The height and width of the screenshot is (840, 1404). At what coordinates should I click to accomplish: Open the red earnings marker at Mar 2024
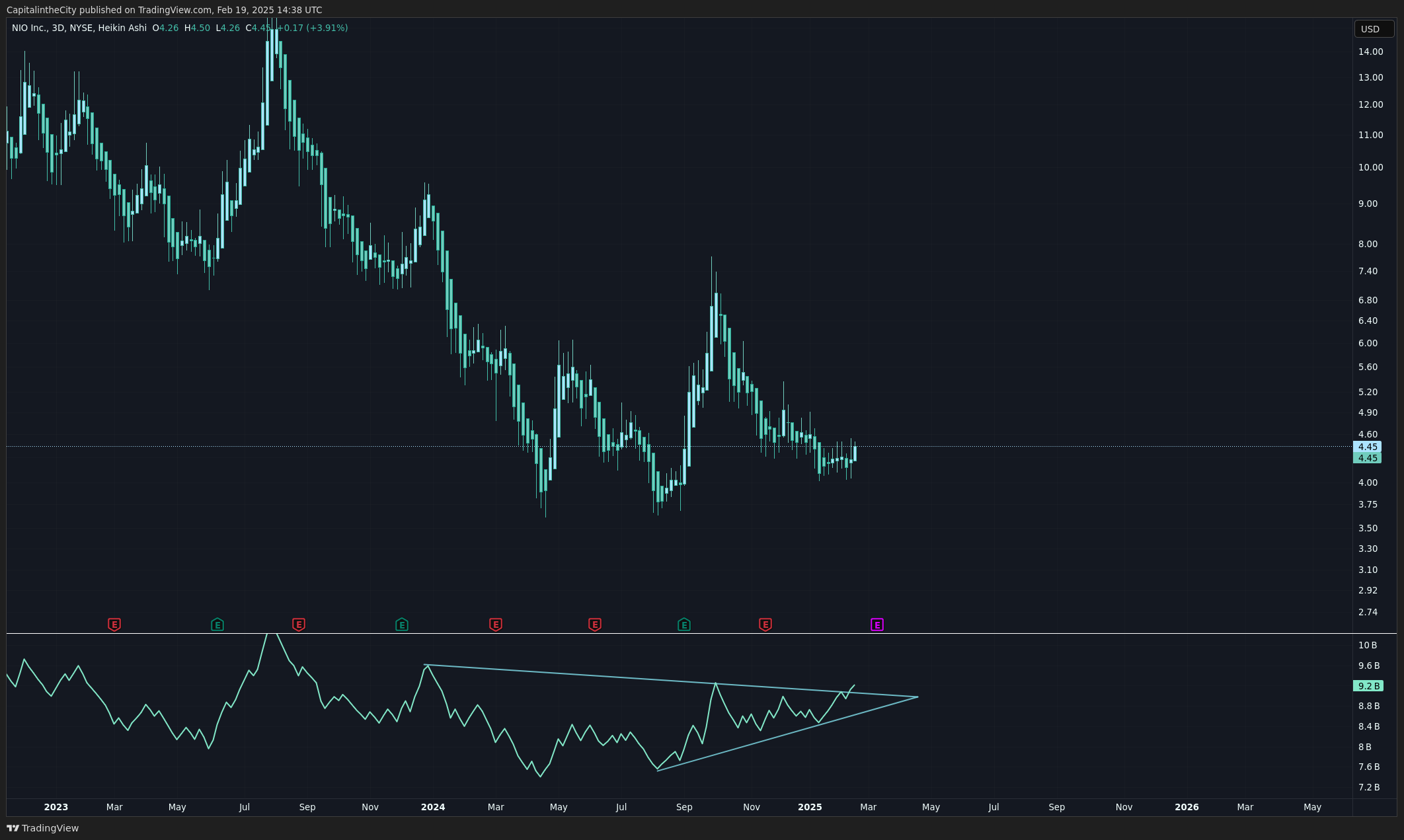click(x=496, y=625)
